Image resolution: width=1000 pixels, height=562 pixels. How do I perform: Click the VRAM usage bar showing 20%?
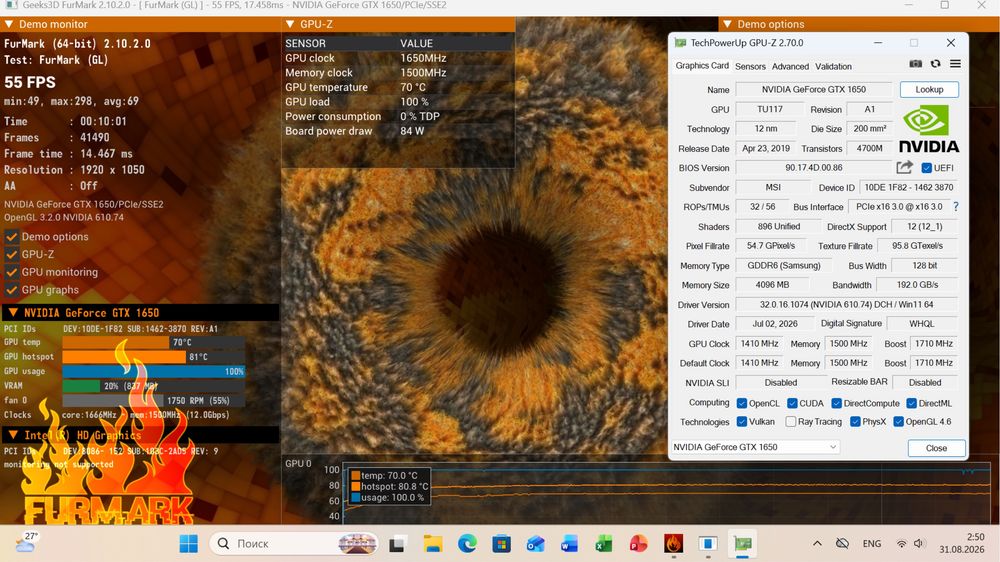pyautogui.click(x=153, y=386)
